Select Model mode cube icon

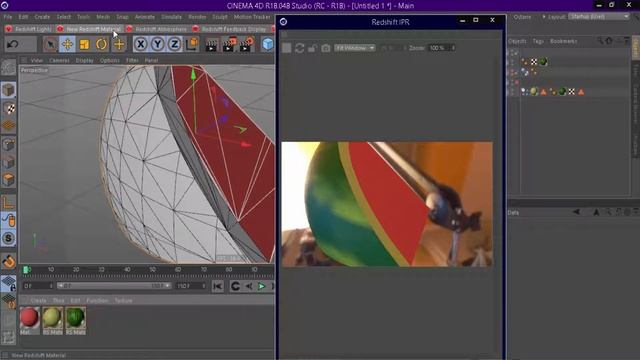8,90
